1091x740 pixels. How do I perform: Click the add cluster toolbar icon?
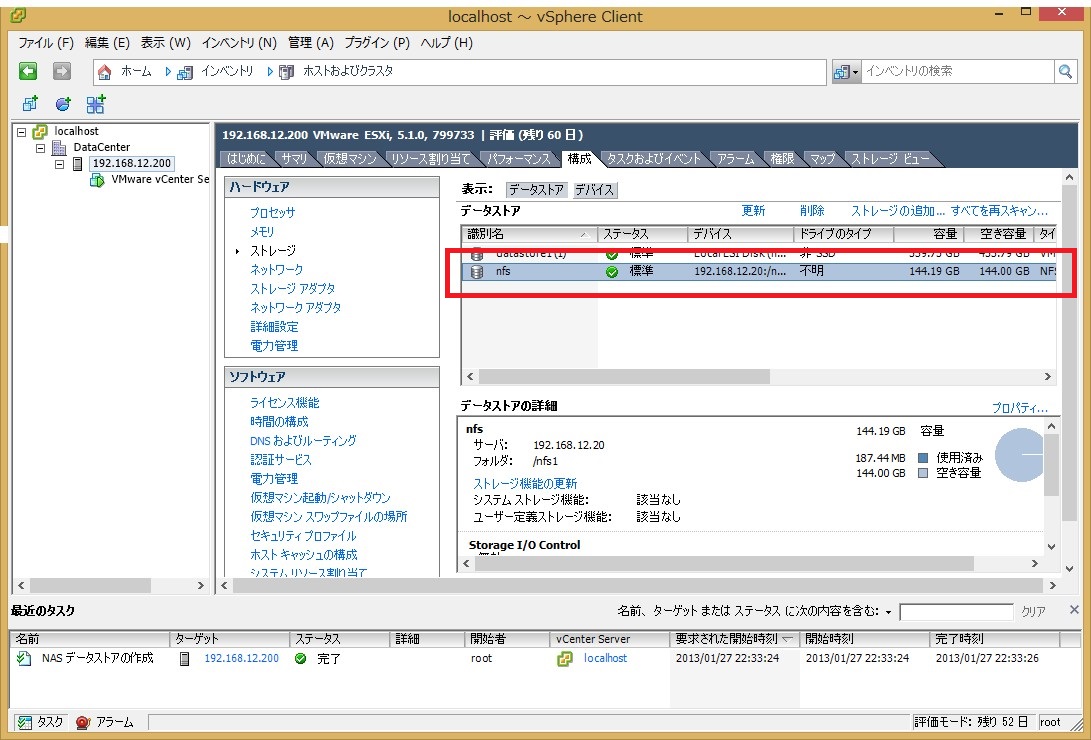click(x=96, y=104)
